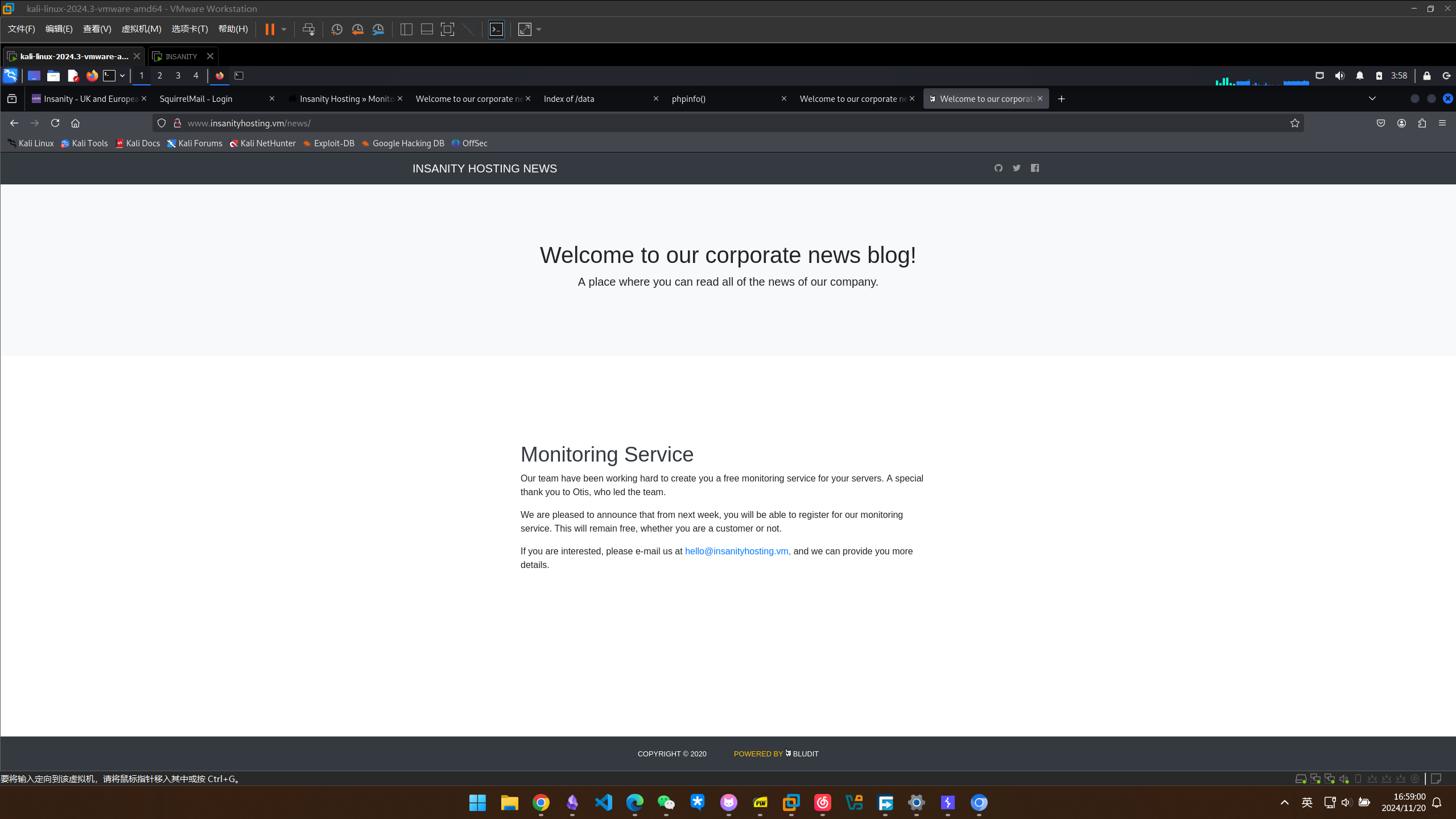Click the GitHub icon in news header
Viewport: 1456px width, 819px height.
pos(998,168)
